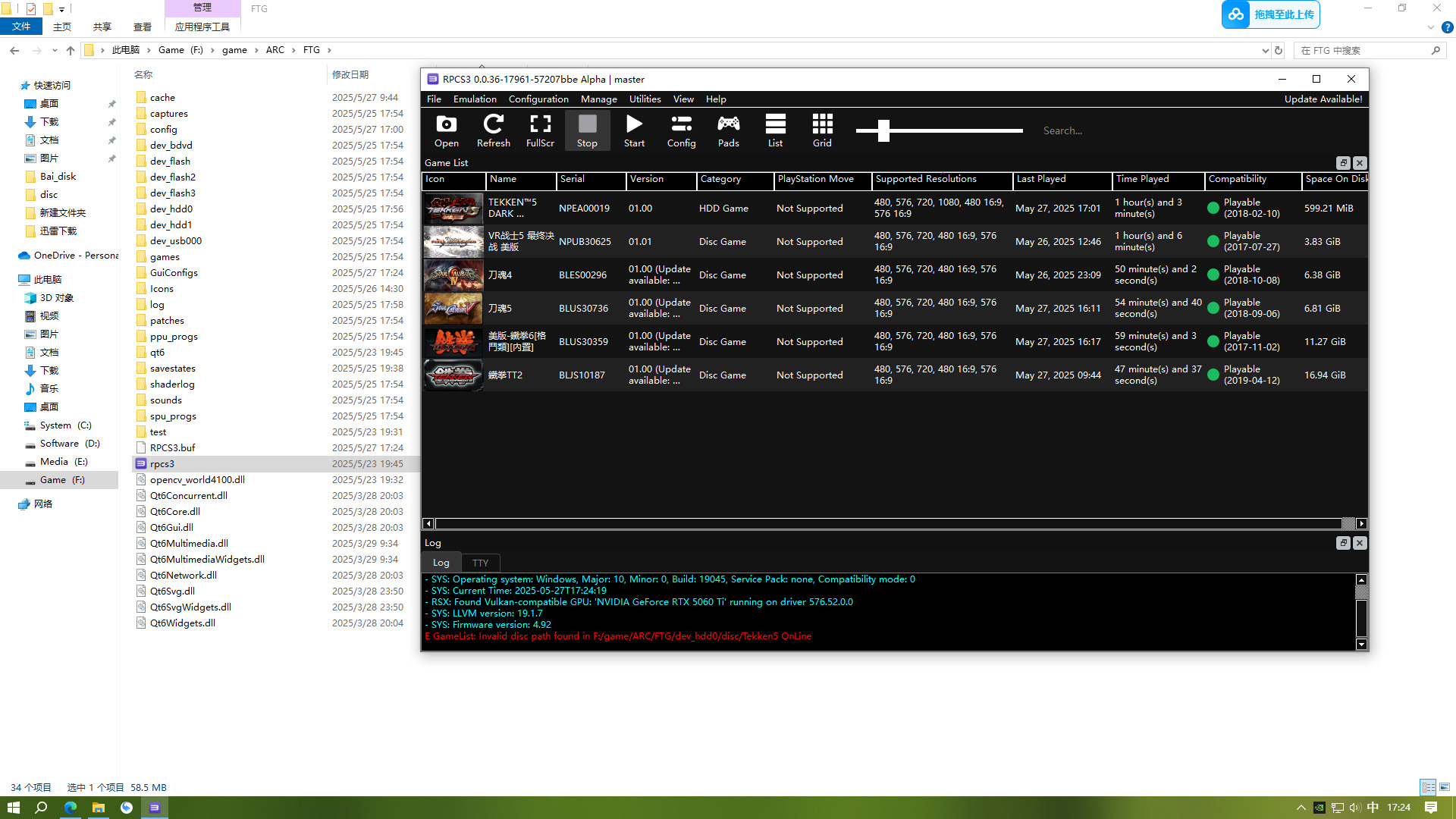Screen dimensions: 1456x819
Task: Toggle FullScr fullscreen icon
Action: click(540, 130)
